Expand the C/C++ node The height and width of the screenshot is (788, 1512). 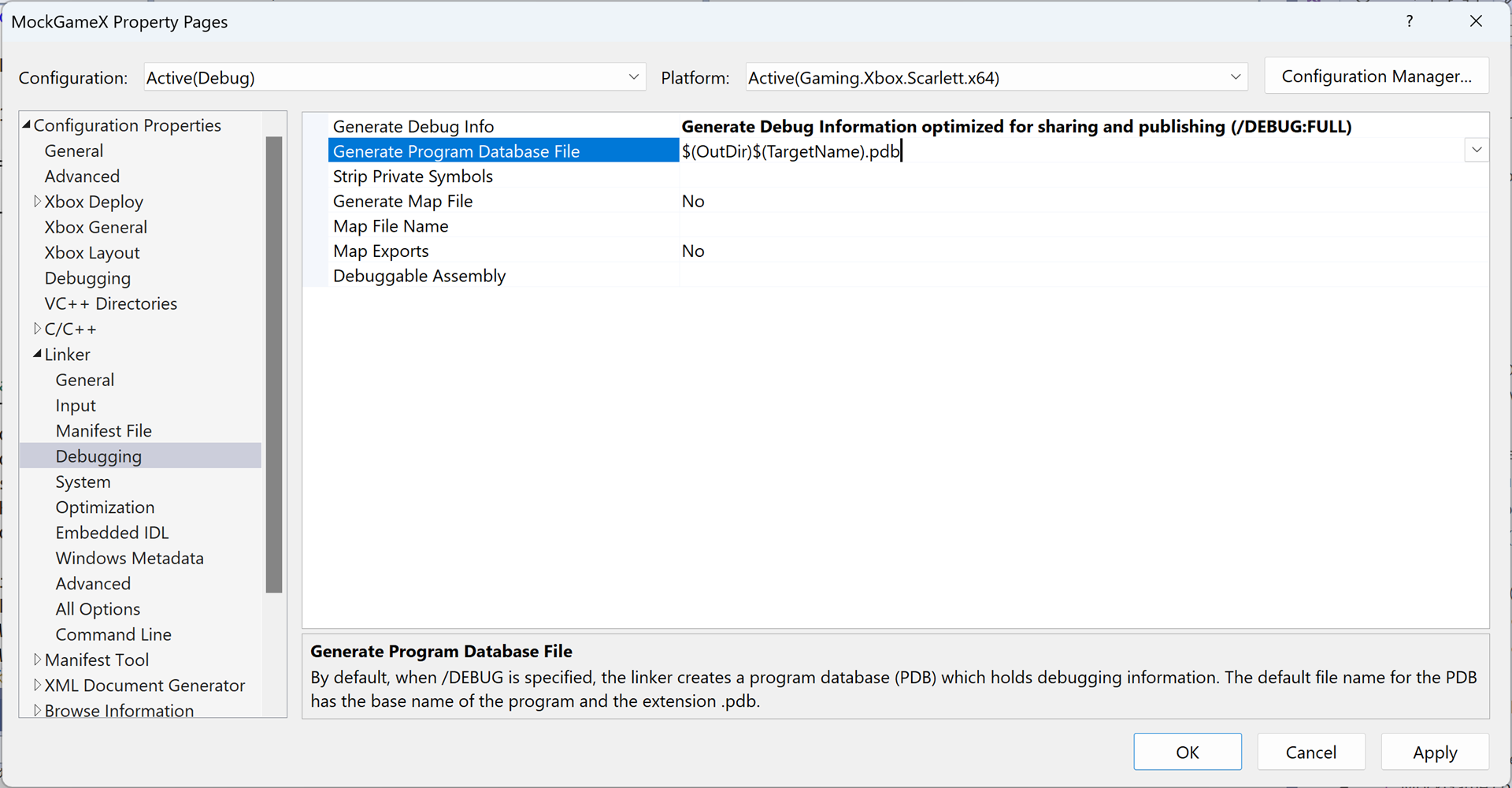click(37, 329)
